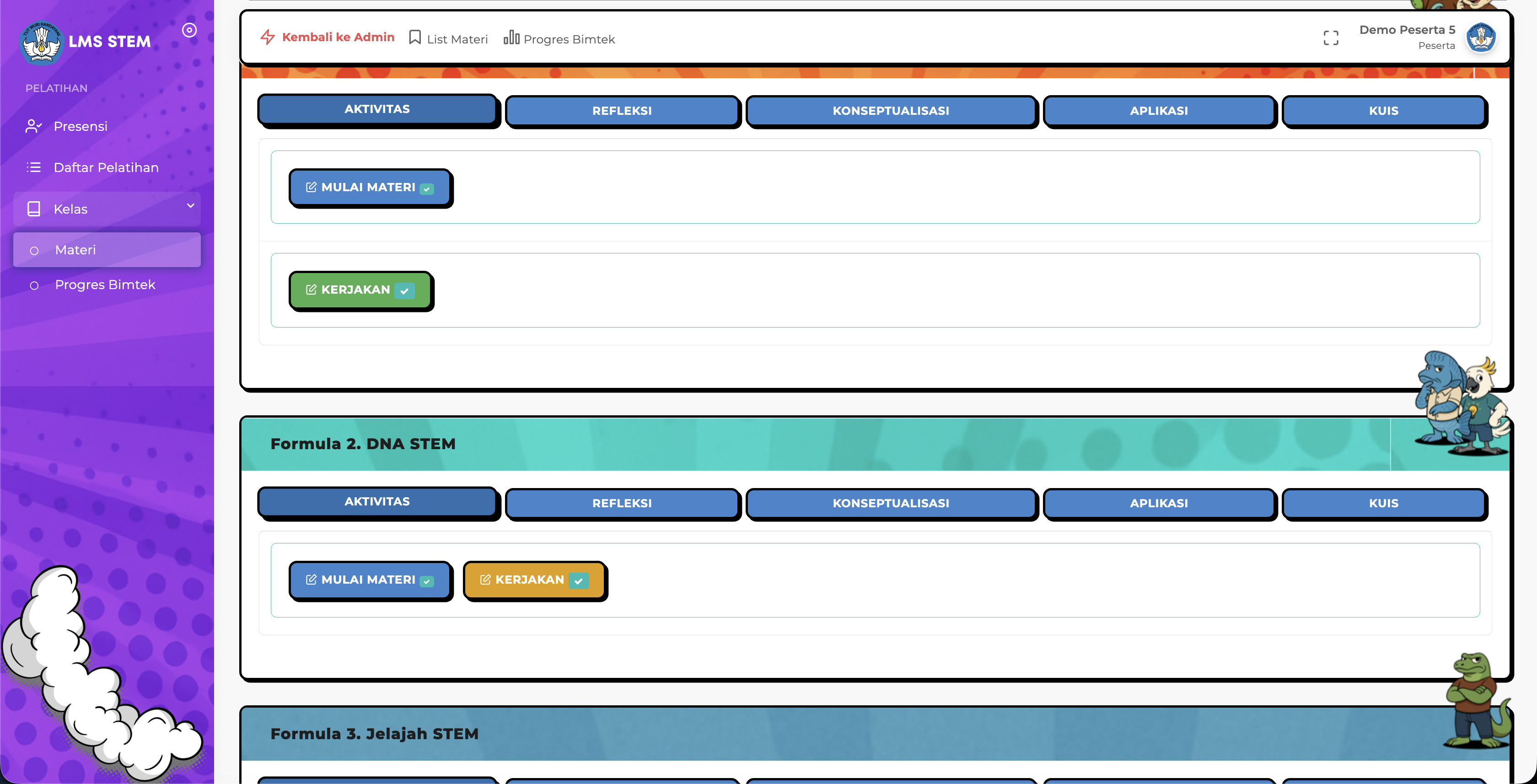Select the Materi submenu item
Image resolution: width=1537 pixels, height=784 pixels.
click(x=75, y=250)
